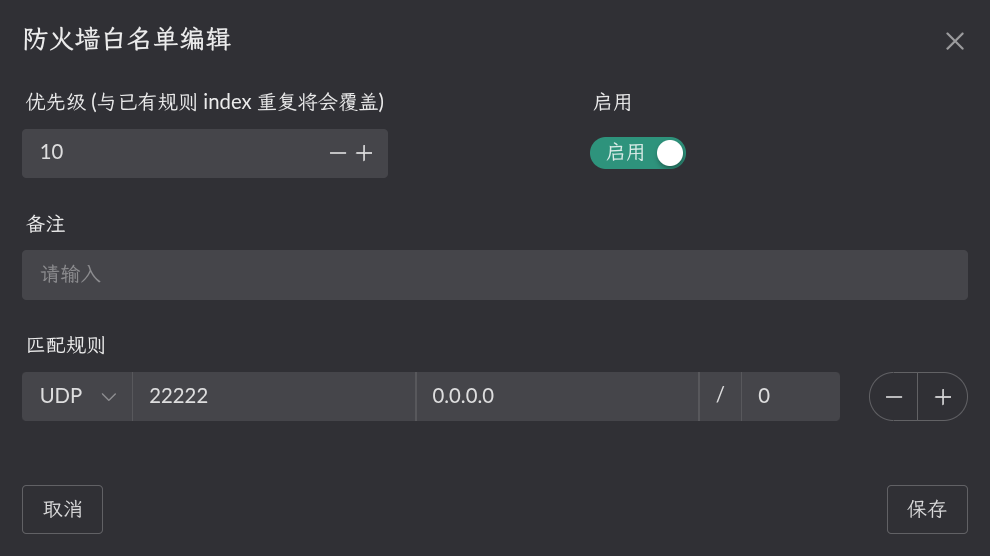Click the subnet mask field after slash
Image resolution: width=990 pixels, height=556 pixels.
pyautogui.click(x=790, y=397)
